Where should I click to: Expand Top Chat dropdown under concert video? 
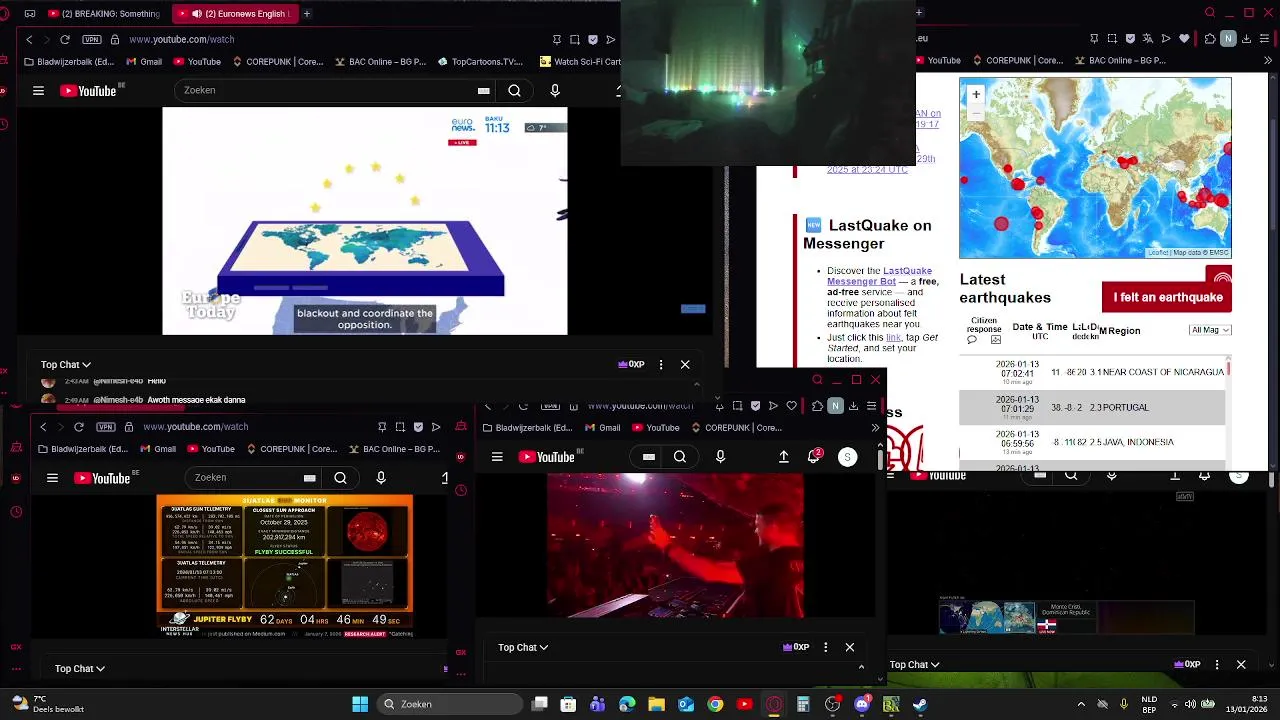[x=523, y=648]
